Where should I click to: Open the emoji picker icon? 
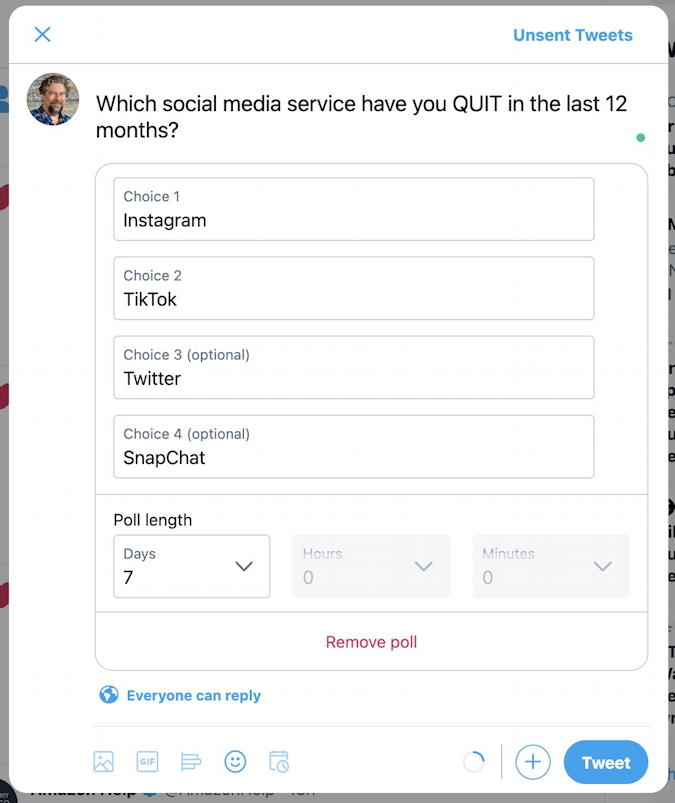click(235, 762)
